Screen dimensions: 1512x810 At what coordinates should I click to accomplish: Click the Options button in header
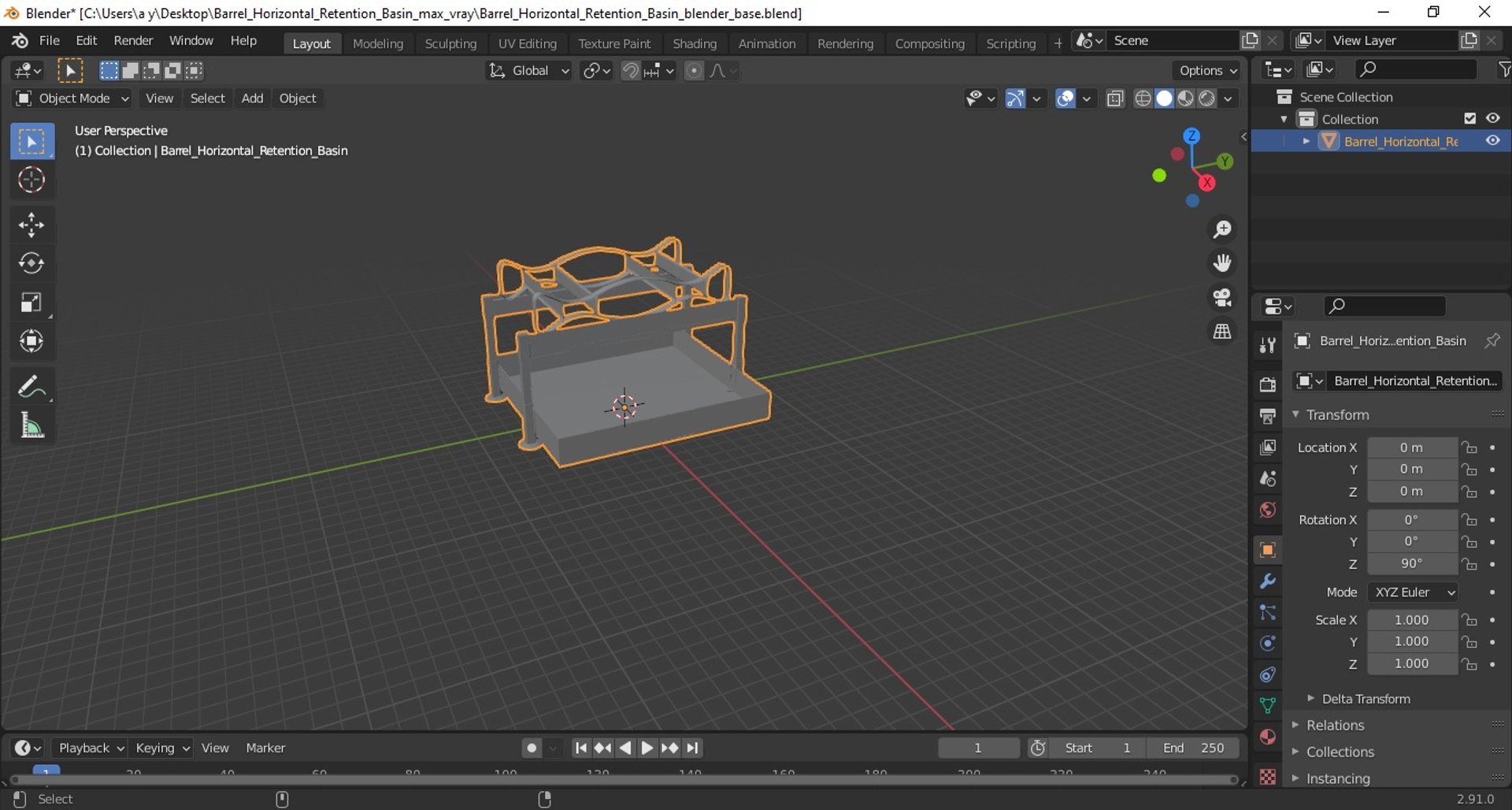pos(1206,71)
